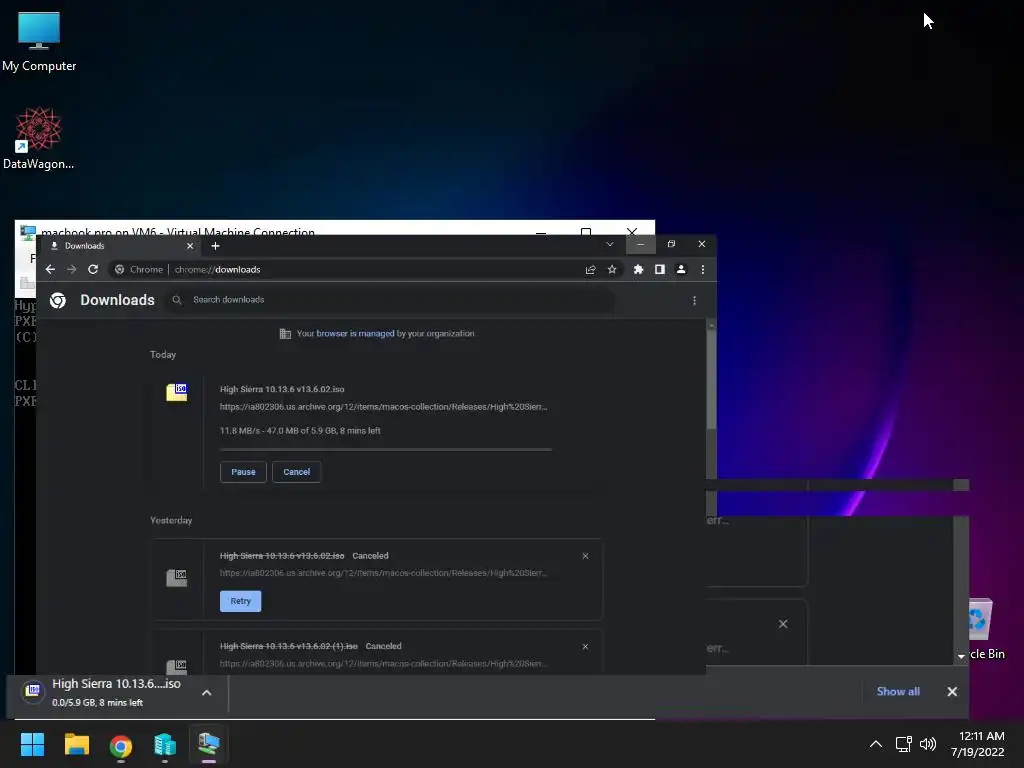The height and width of the screenshot is (768, 1024).
Task: Open the active download's archive.org URL
Action: [383, 406]
